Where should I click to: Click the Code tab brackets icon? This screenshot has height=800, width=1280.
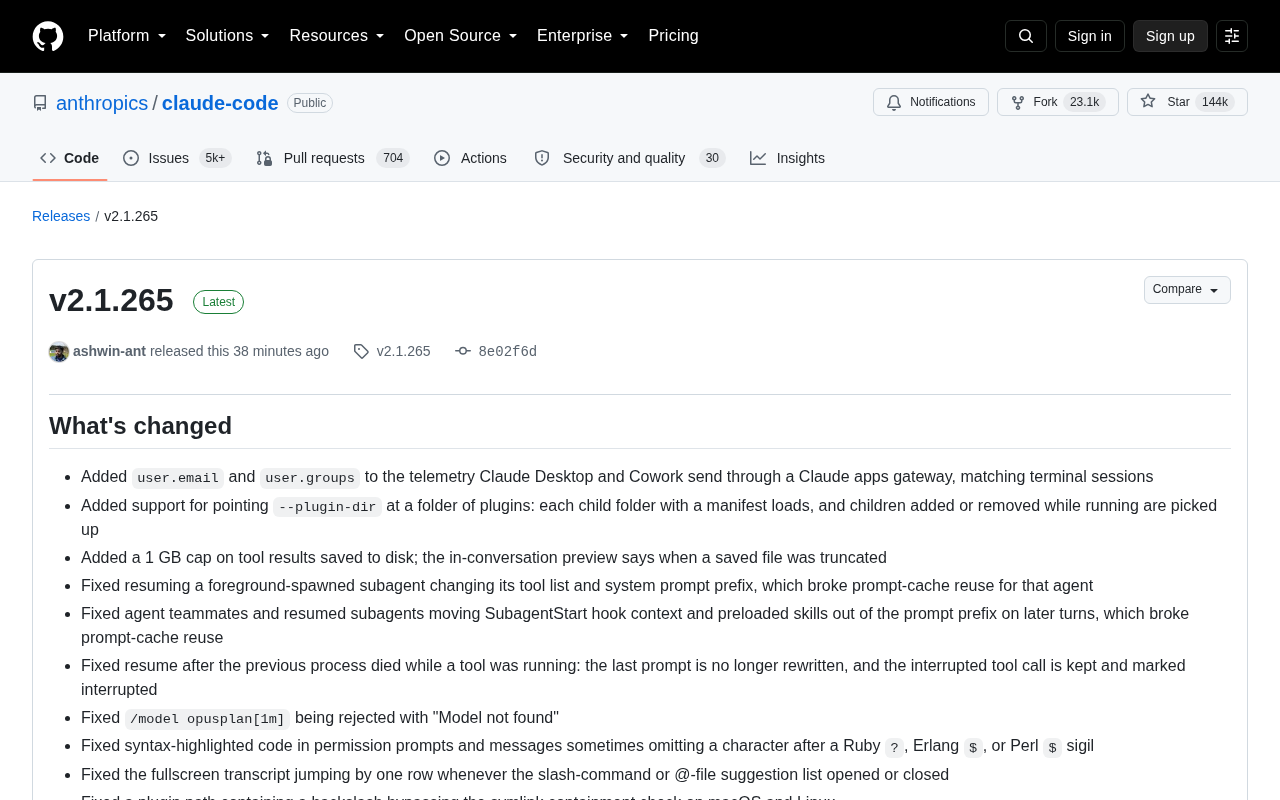tap(48, 158)
